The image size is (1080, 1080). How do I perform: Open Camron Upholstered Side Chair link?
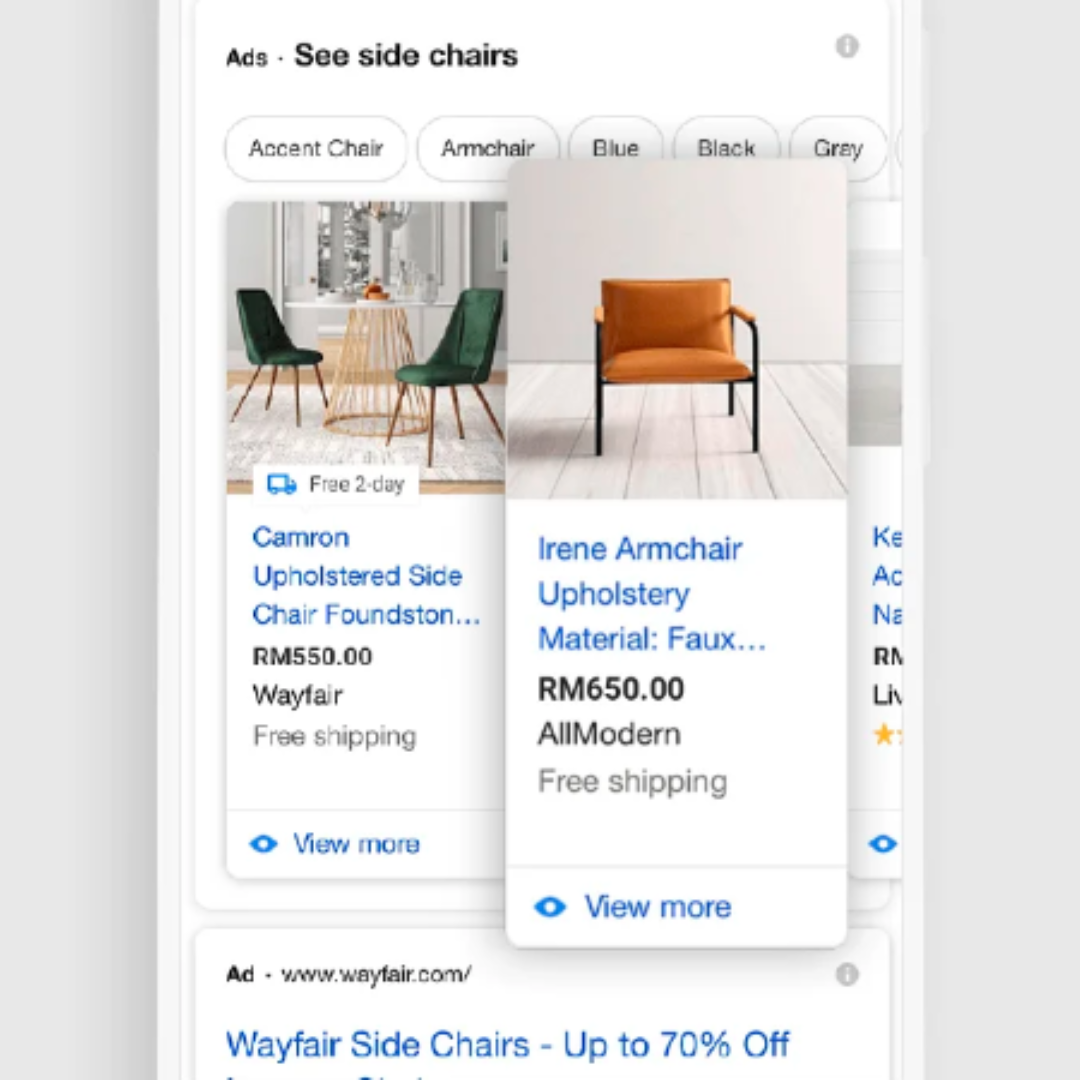click(366, 576)
